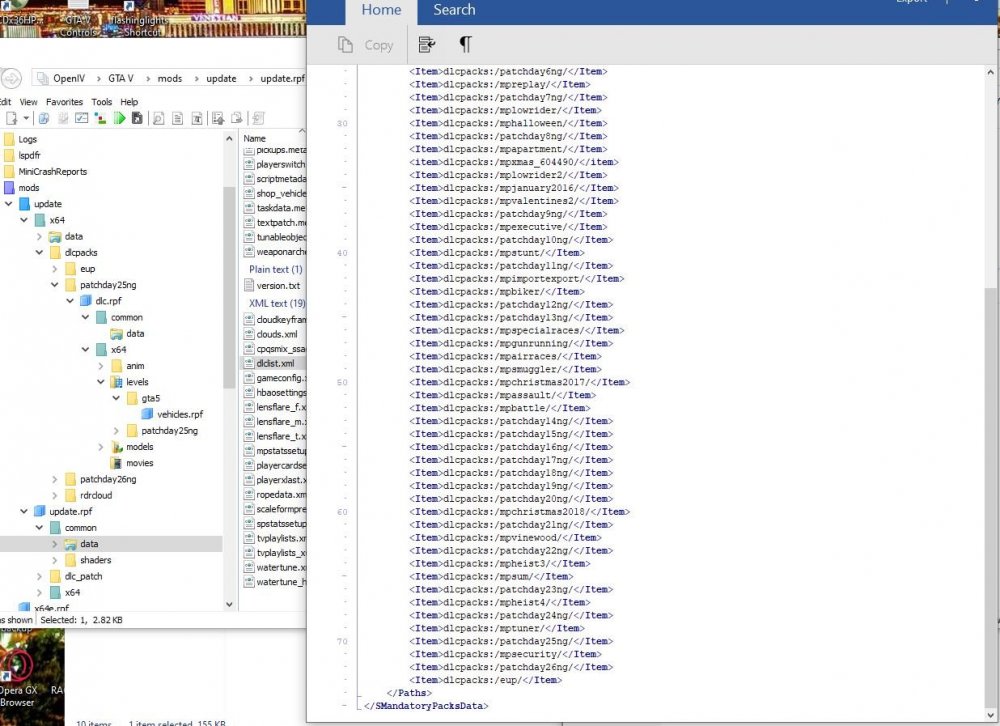Select version.txt in the file list

point(278,286)
